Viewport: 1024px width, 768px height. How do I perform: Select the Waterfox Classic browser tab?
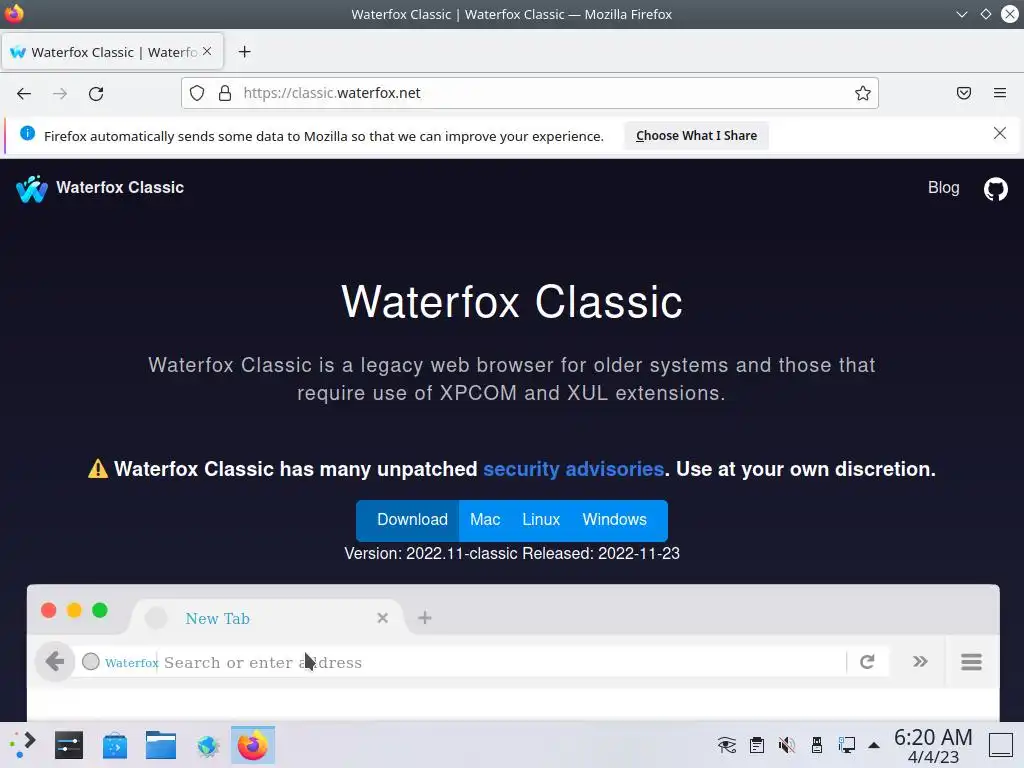coord(112,52)
